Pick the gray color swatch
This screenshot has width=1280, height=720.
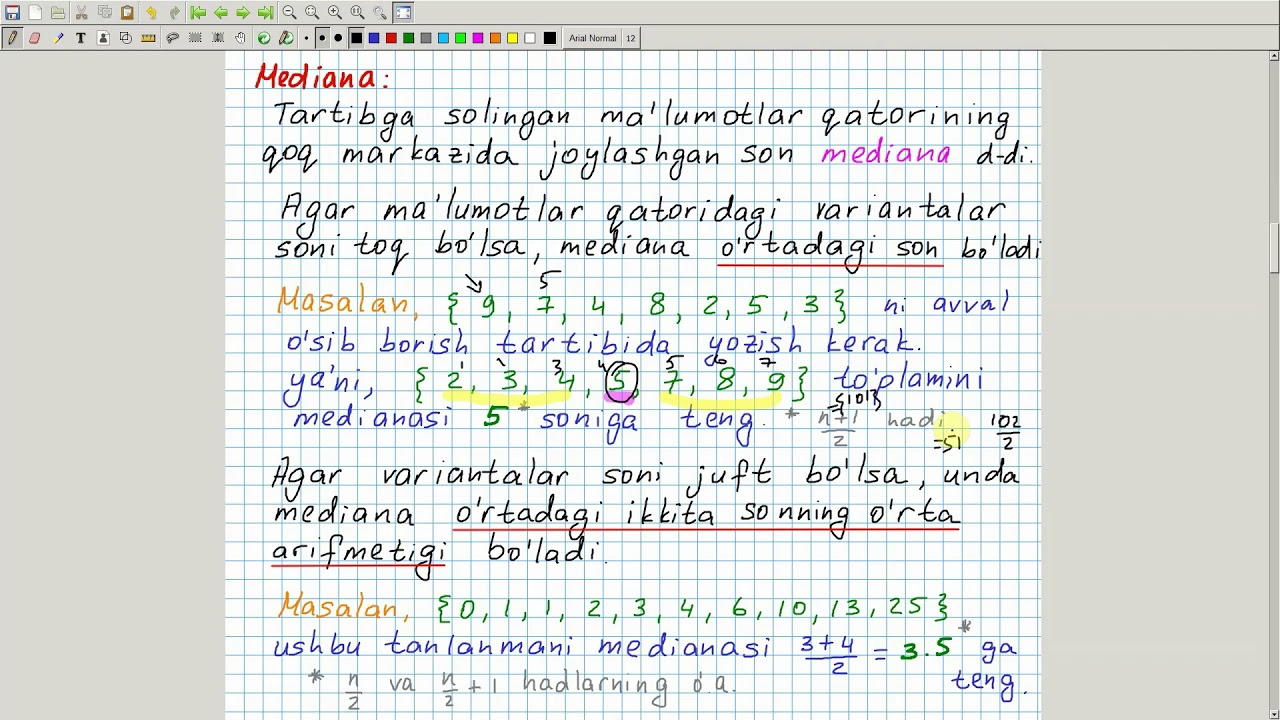coord(426,38)
